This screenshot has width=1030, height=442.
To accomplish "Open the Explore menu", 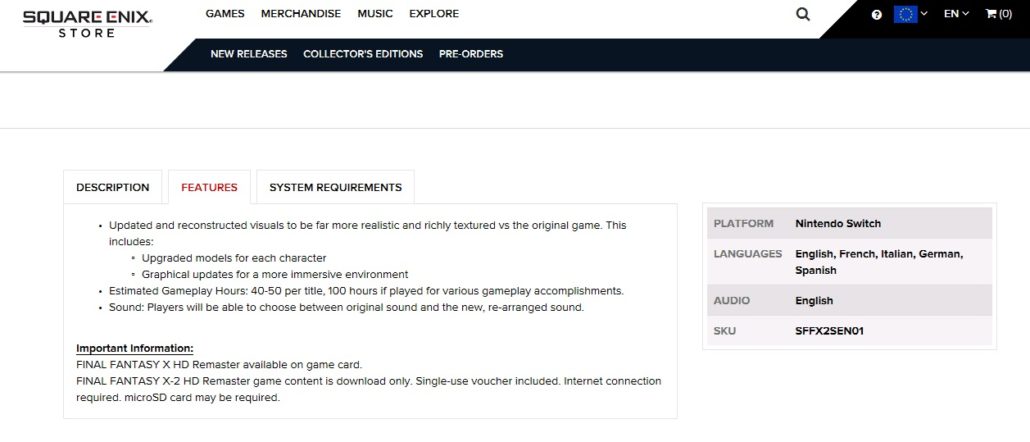I will click(434, 14).
